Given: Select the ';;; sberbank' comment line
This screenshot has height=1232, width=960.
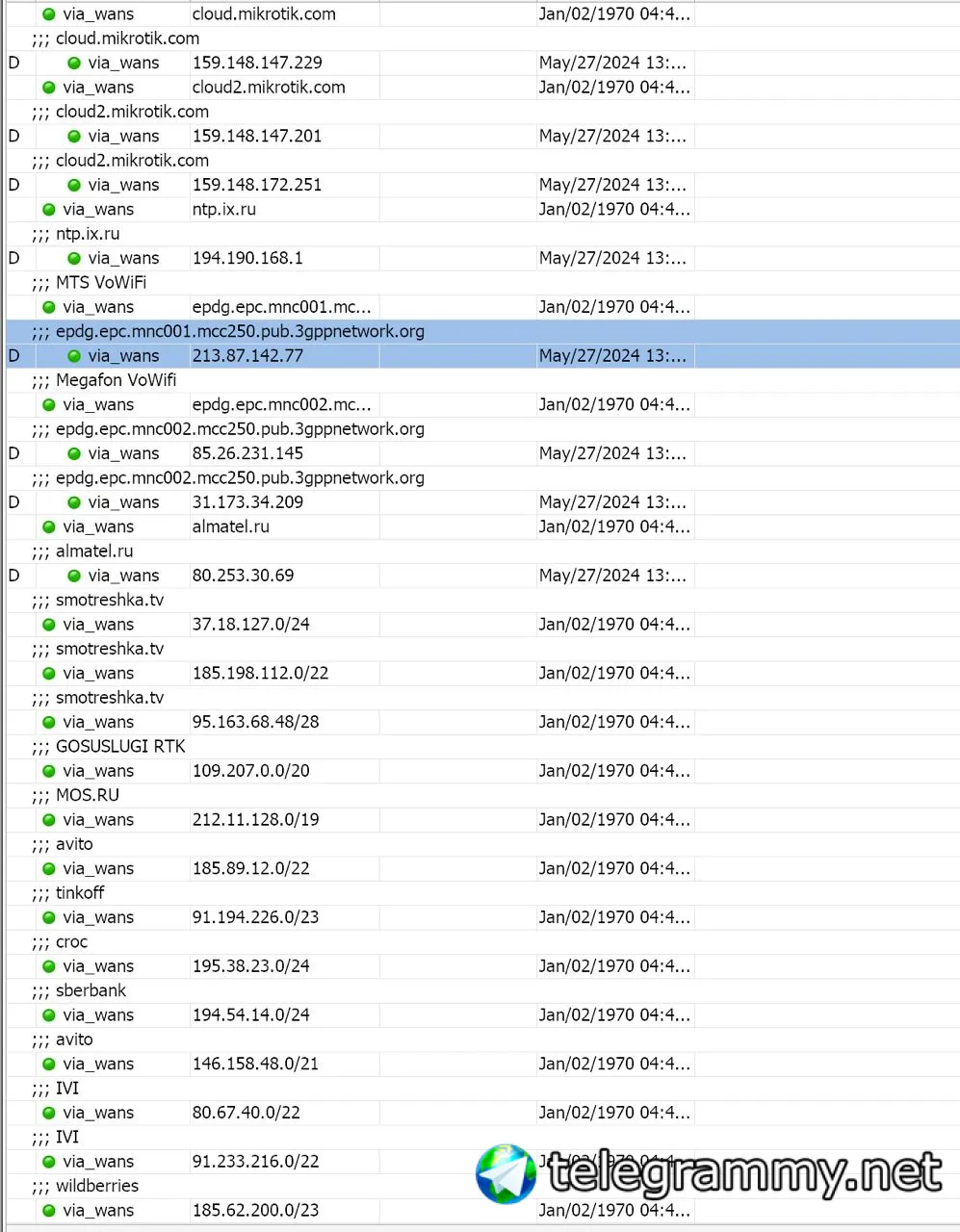Looking at the screenshot, I should [78, 990].
